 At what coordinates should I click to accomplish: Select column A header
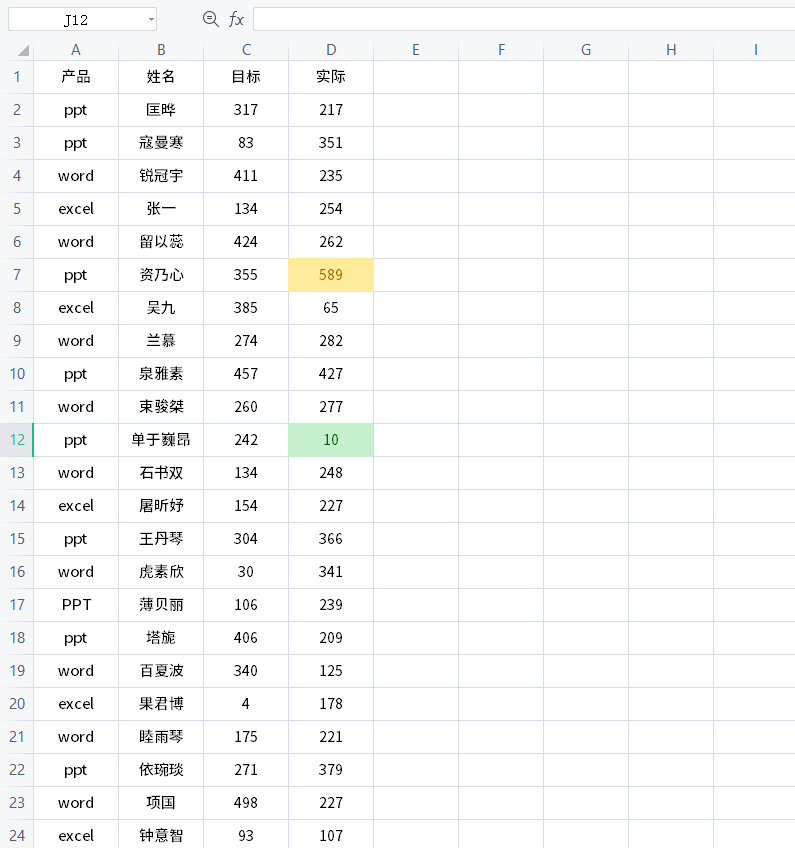(x=76, y=50)
